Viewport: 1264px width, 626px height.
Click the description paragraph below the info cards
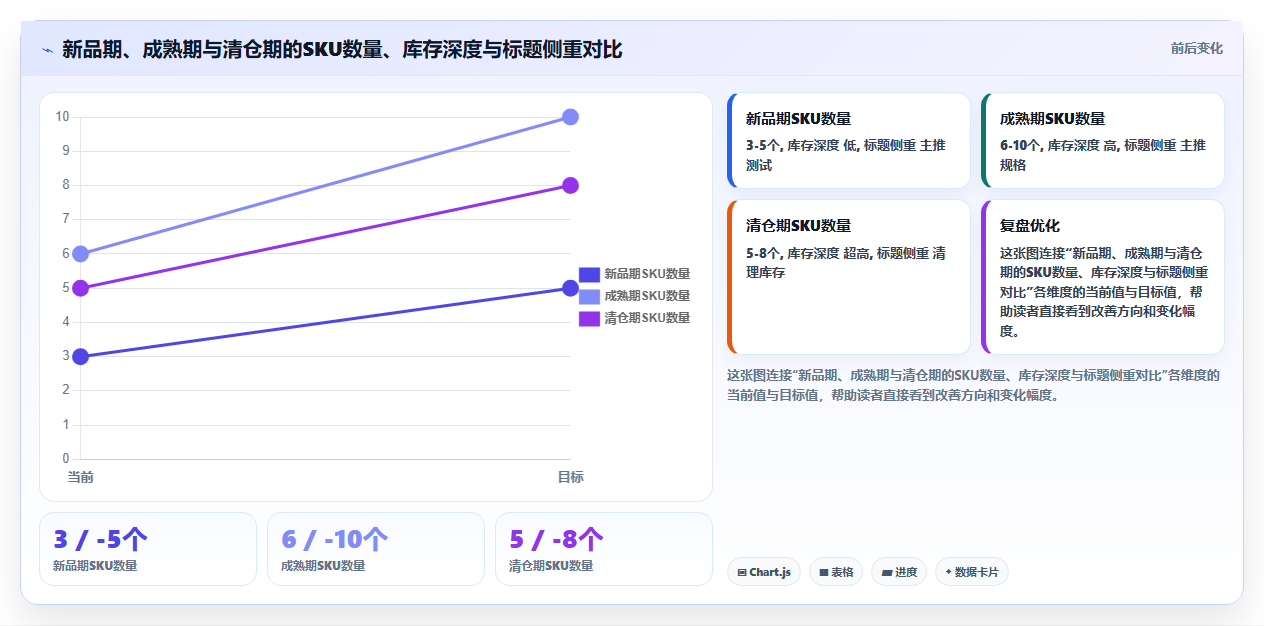click(973, 385)
